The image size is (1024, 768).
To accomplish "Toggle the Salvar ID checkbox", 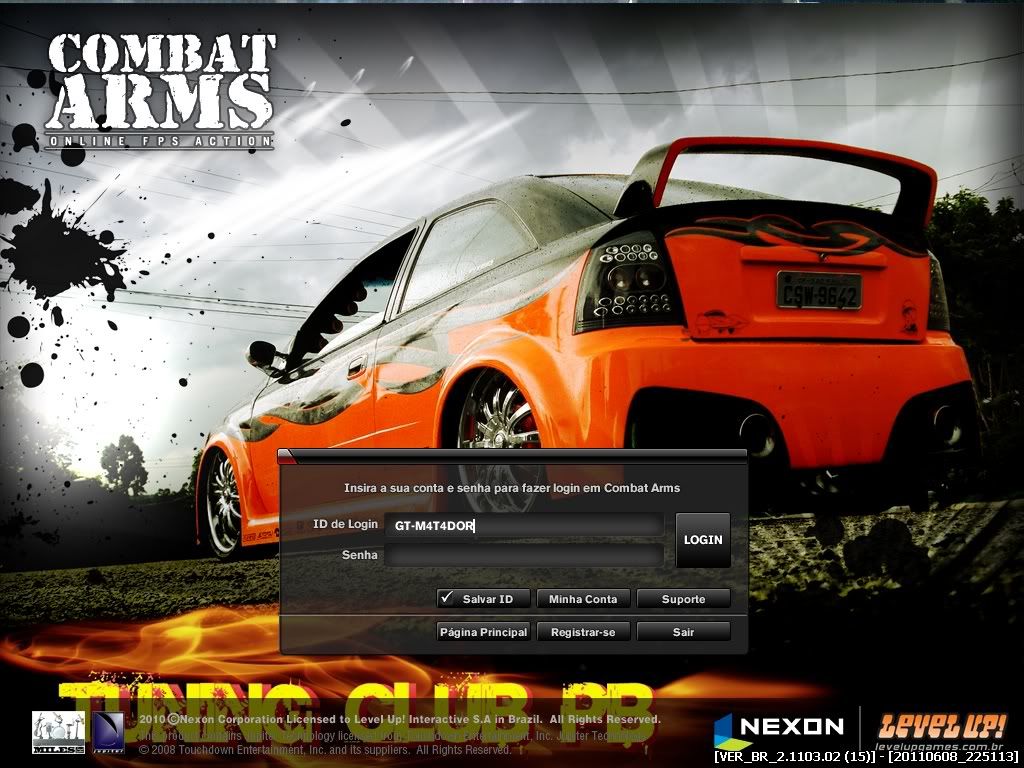I will click(447, 598).
